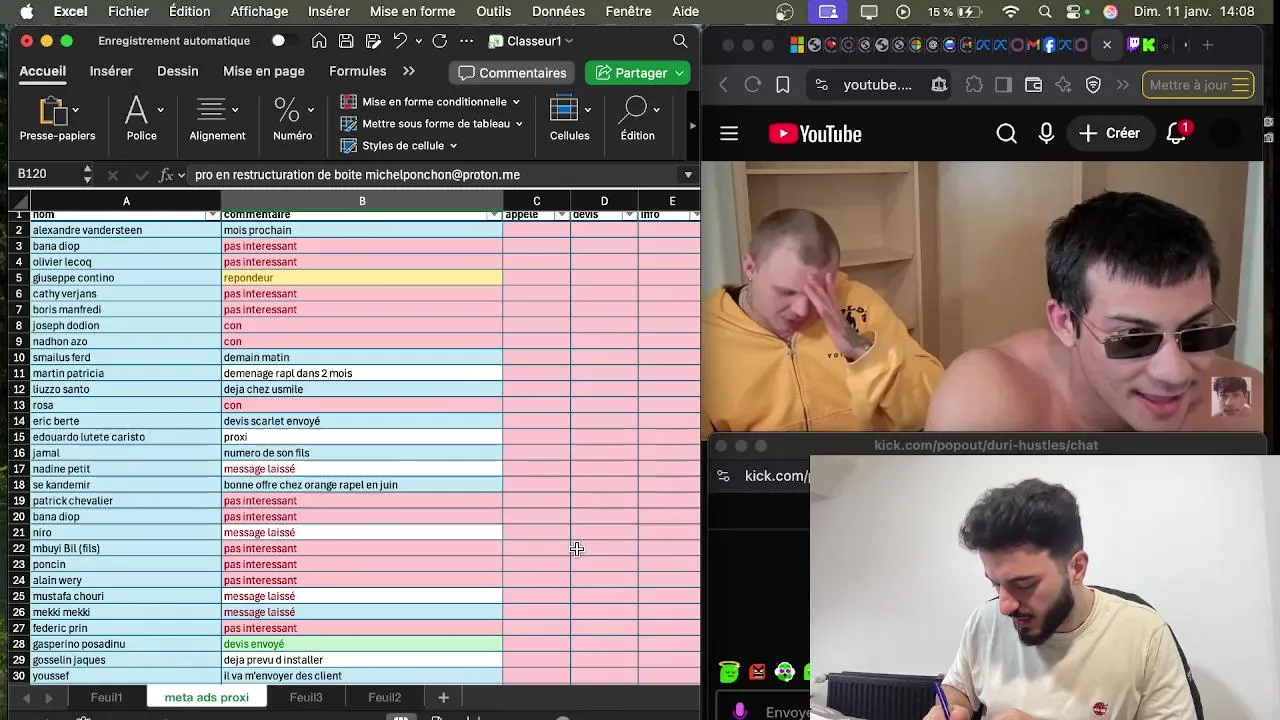The height and width of the screenshot is (720, 1280).
Task: Add a new sheet with plus button
Action: (443, 697)
